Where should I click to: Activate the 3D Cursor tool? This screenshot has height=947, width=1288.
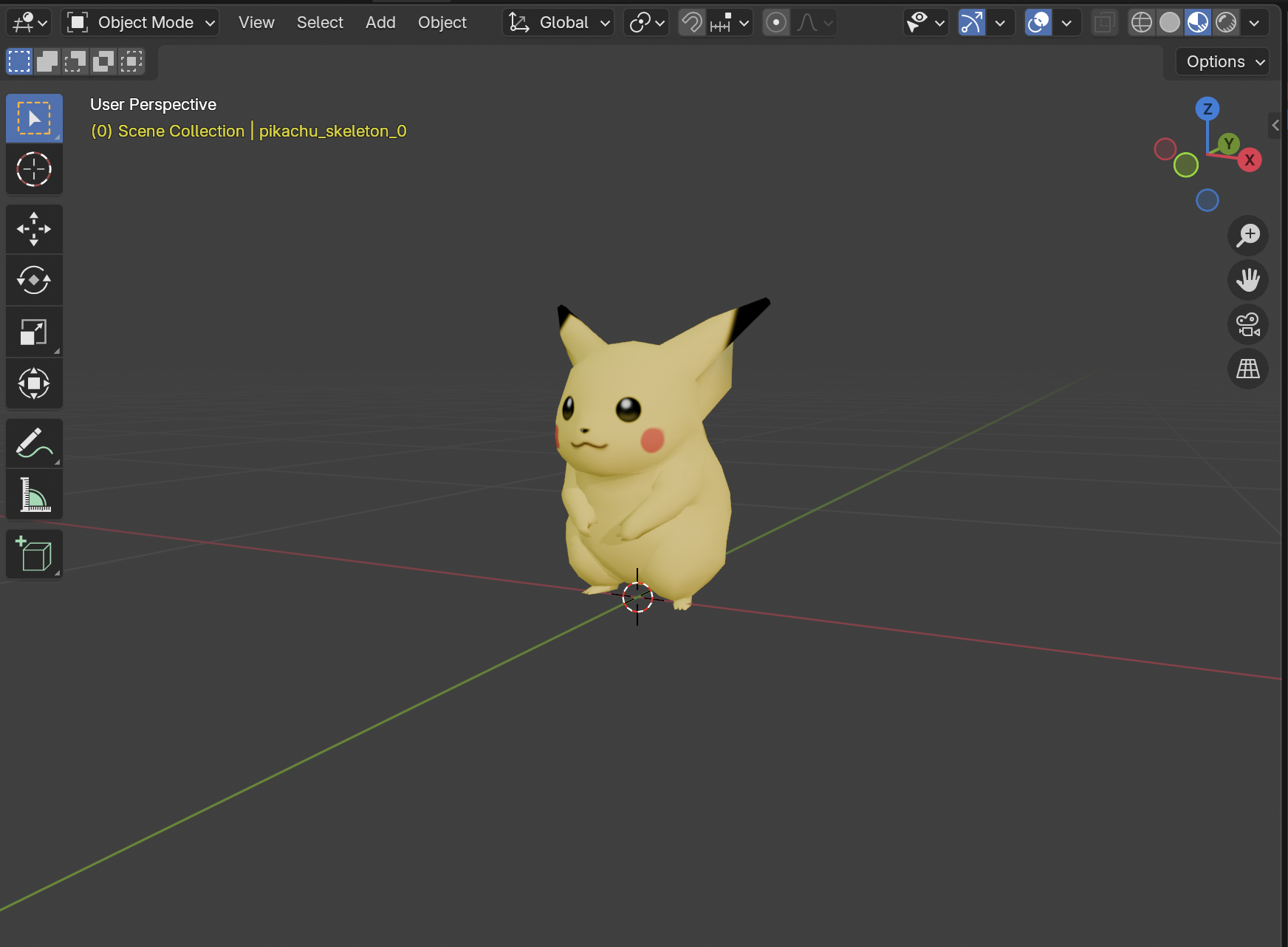[x=34, y=169]
